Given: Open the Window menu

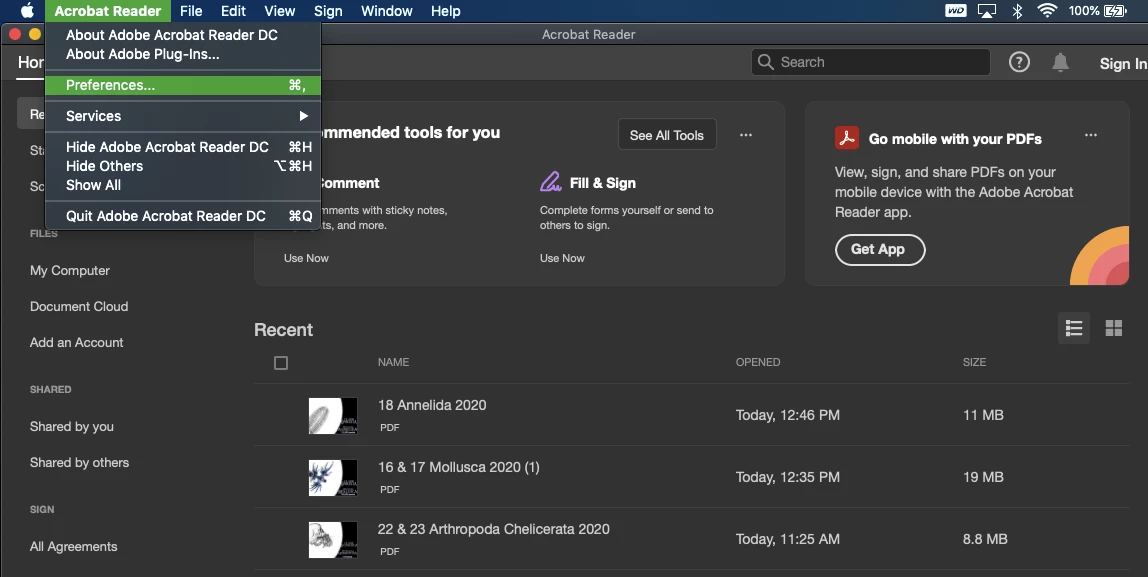Looking at the screenshot, I should coord(387,11).
